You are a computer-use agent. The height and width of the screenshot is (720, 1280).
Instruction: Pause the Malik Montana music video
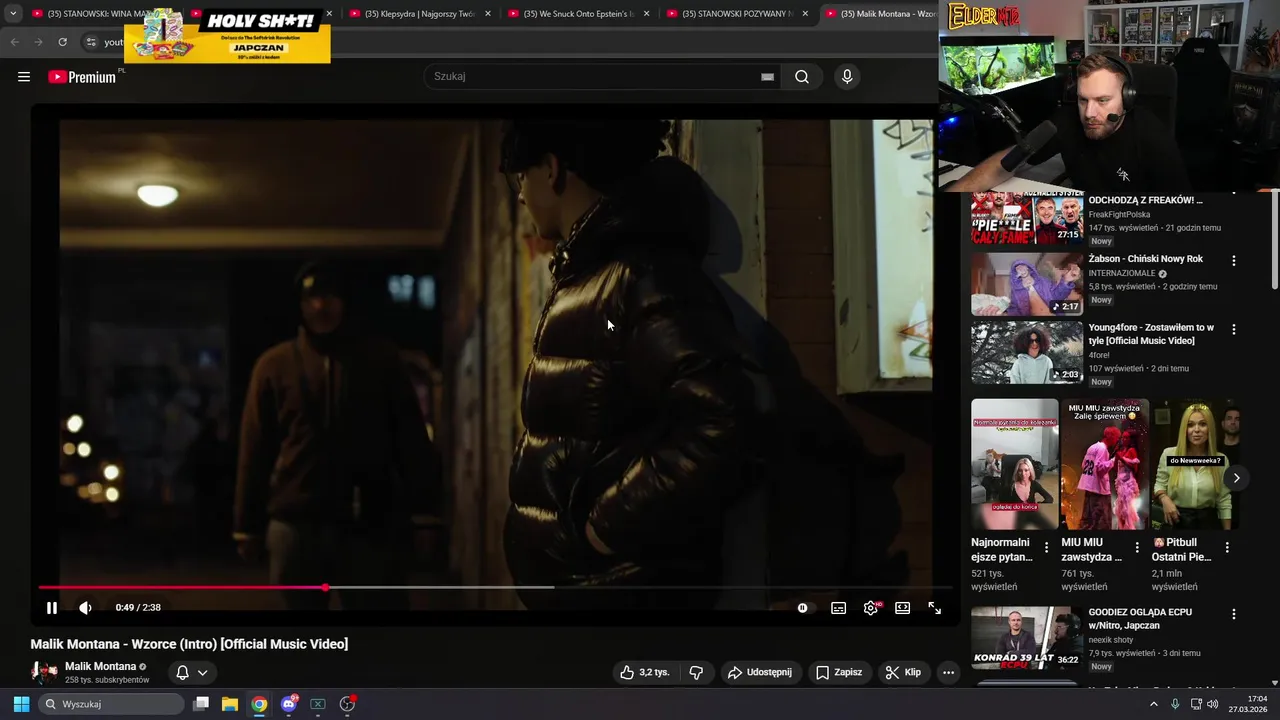pos(52,608)
